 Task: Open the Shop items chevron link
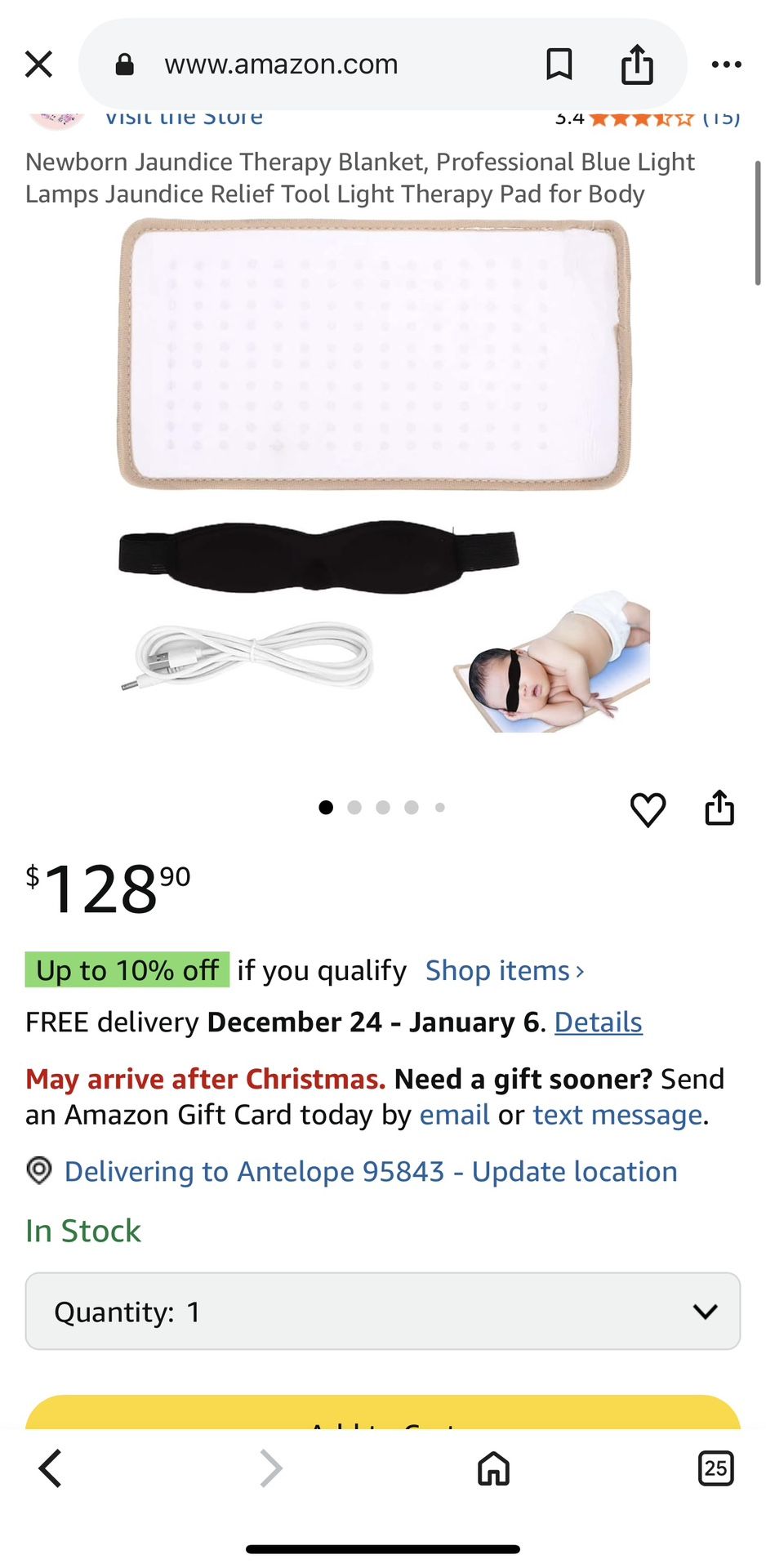point(505,970)
